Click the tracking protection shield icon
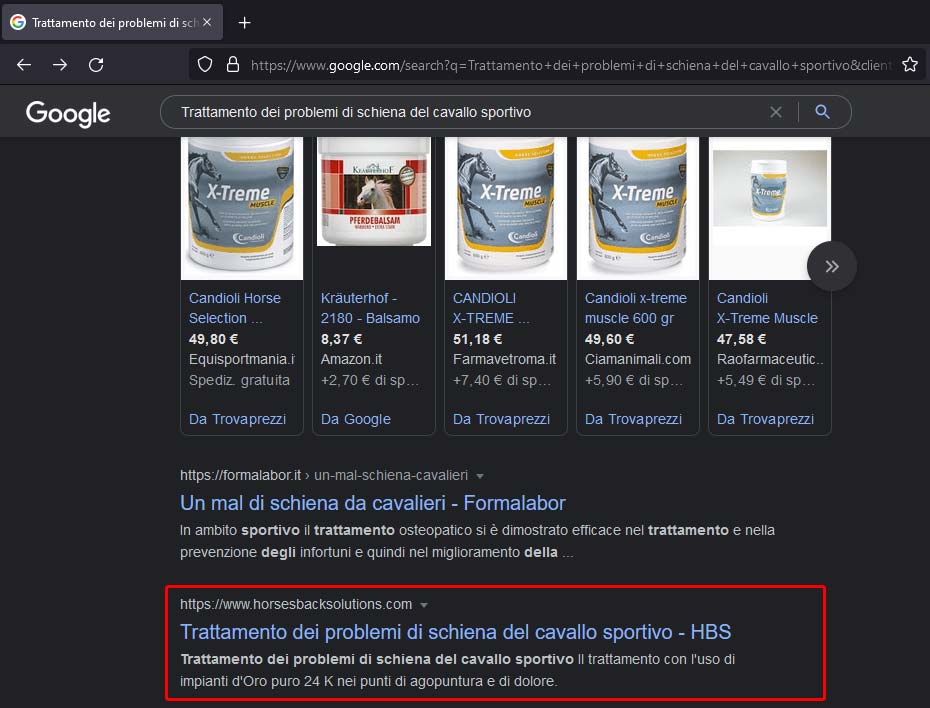 (206, 63)
